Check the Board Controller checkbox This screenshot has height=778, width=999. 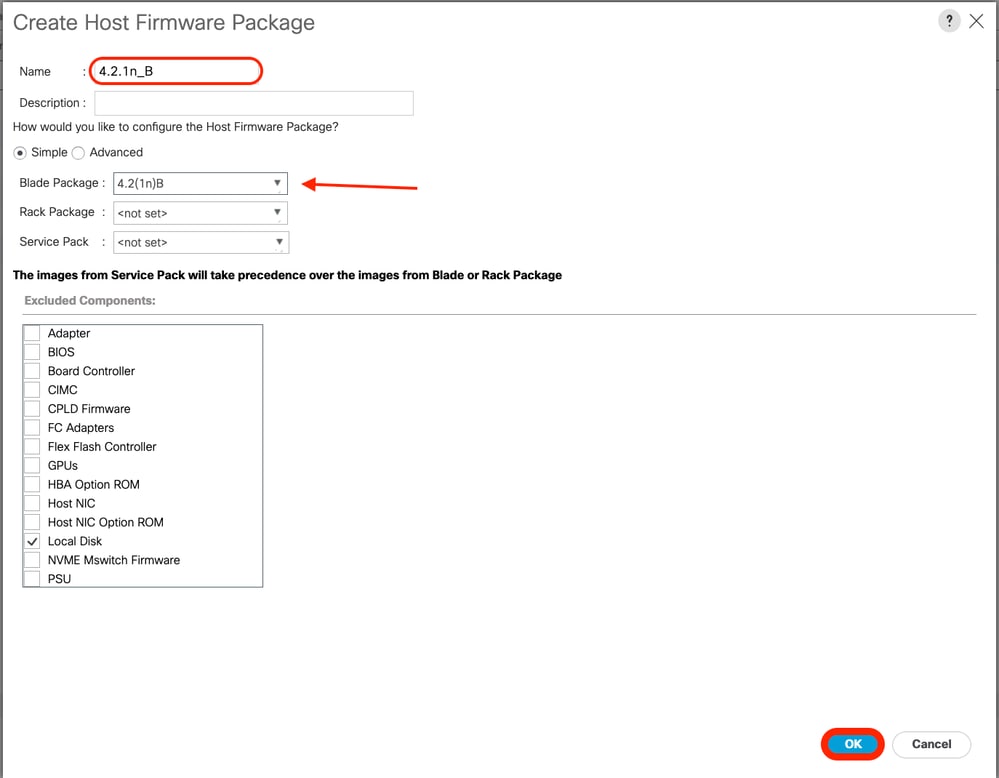32,371
